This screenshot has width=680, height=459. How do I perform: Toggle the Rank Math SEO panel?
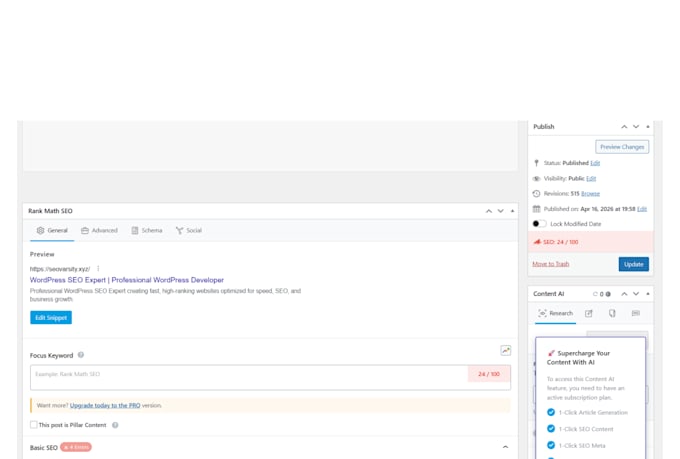pos(512,211)
